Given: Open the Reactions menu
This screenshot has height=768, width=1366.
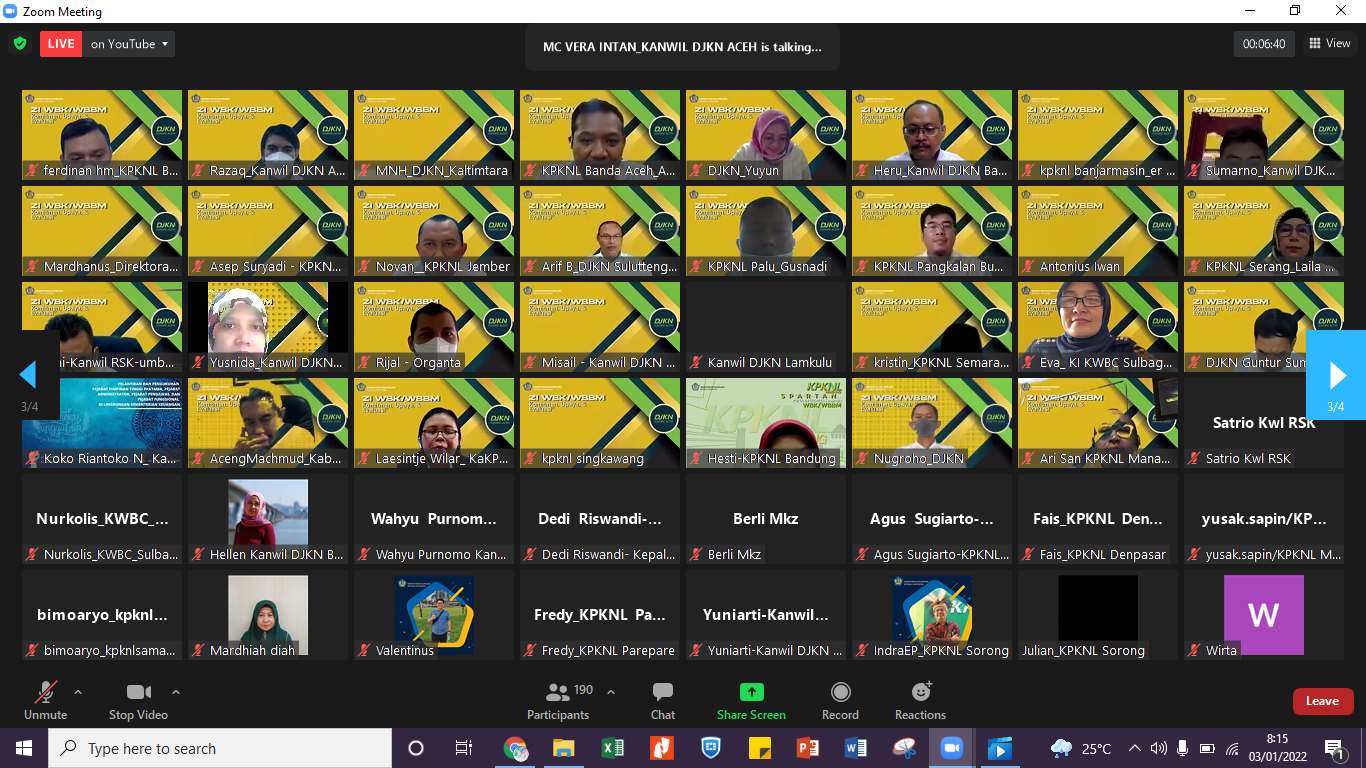Looking at the screenshot, I should point(920,701).
